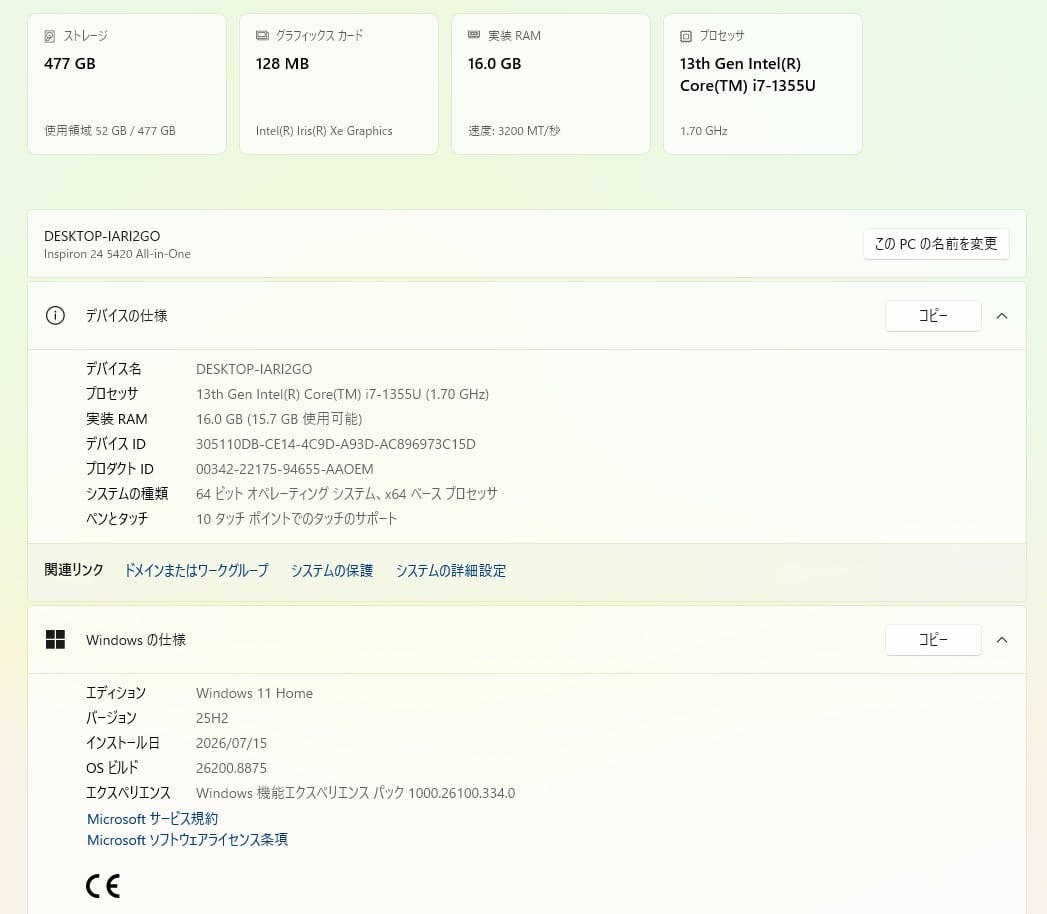Select device ID 305110DB-CE14-4C9D-A93D-AC896973C15D
The height and width of the screenshot is (914, 1047).
point(336,444)
